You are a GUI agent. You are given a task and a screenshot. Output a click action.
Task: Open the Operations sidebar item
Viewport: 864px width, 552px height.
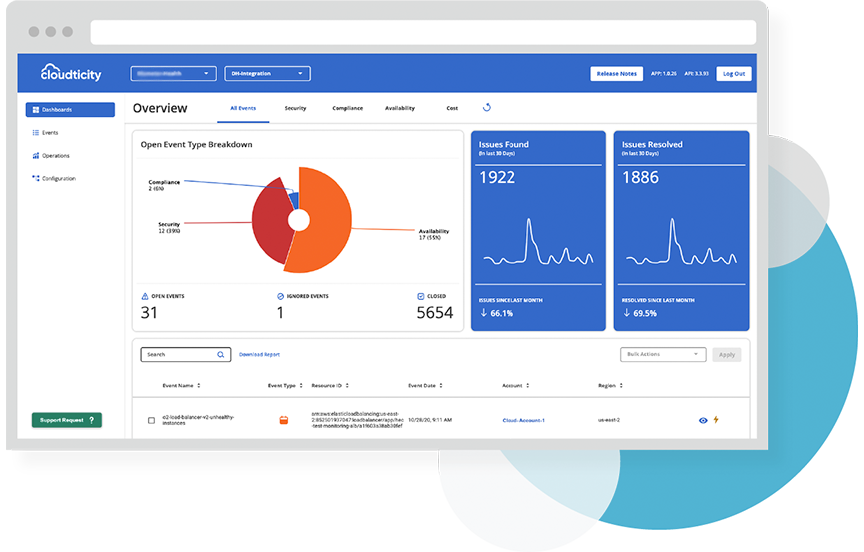pos(51,156)
